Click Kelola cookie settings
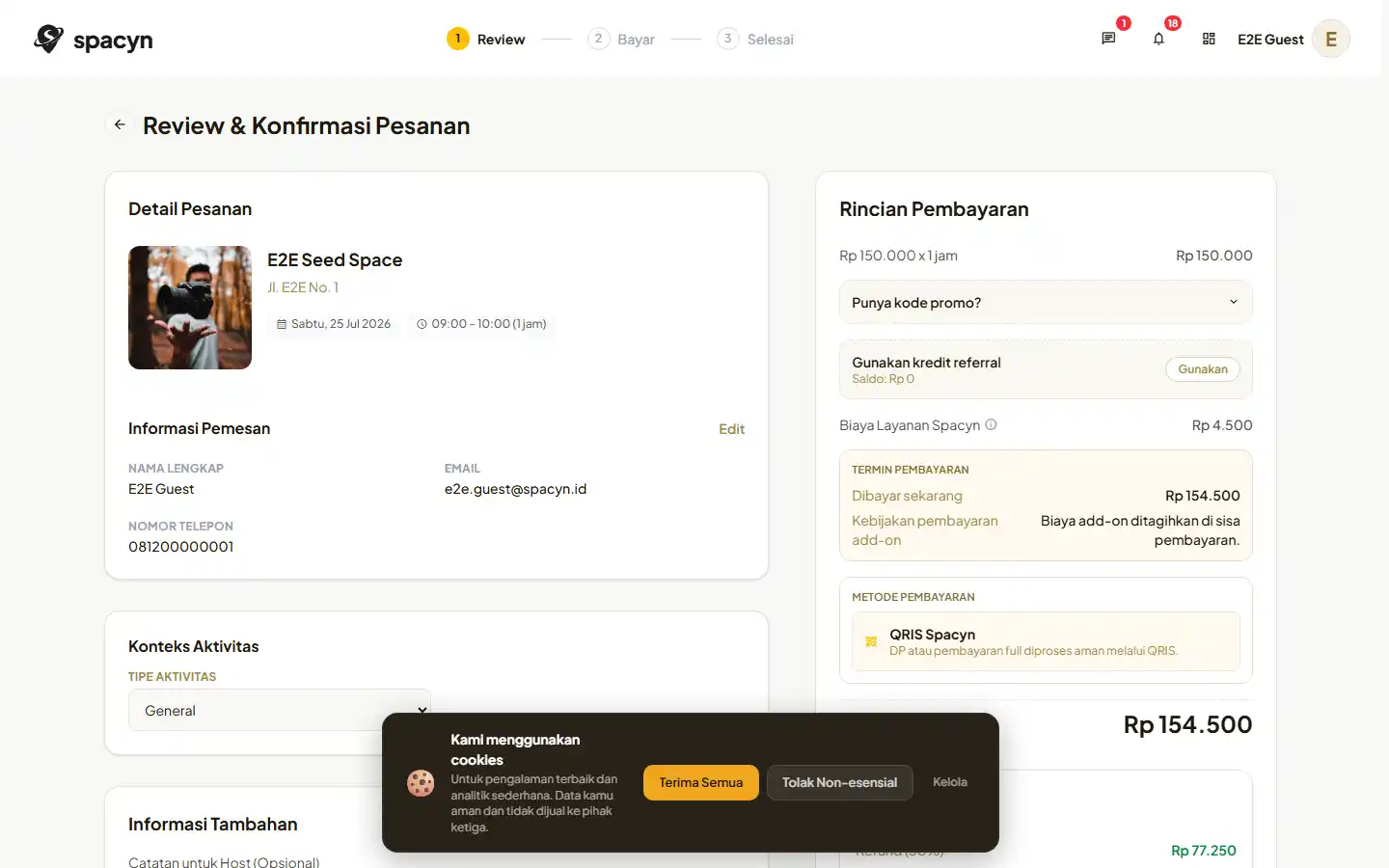Image resolution: width=1389 pixels, height=868 pixels. pyautogui.click(x=950, y=782)
